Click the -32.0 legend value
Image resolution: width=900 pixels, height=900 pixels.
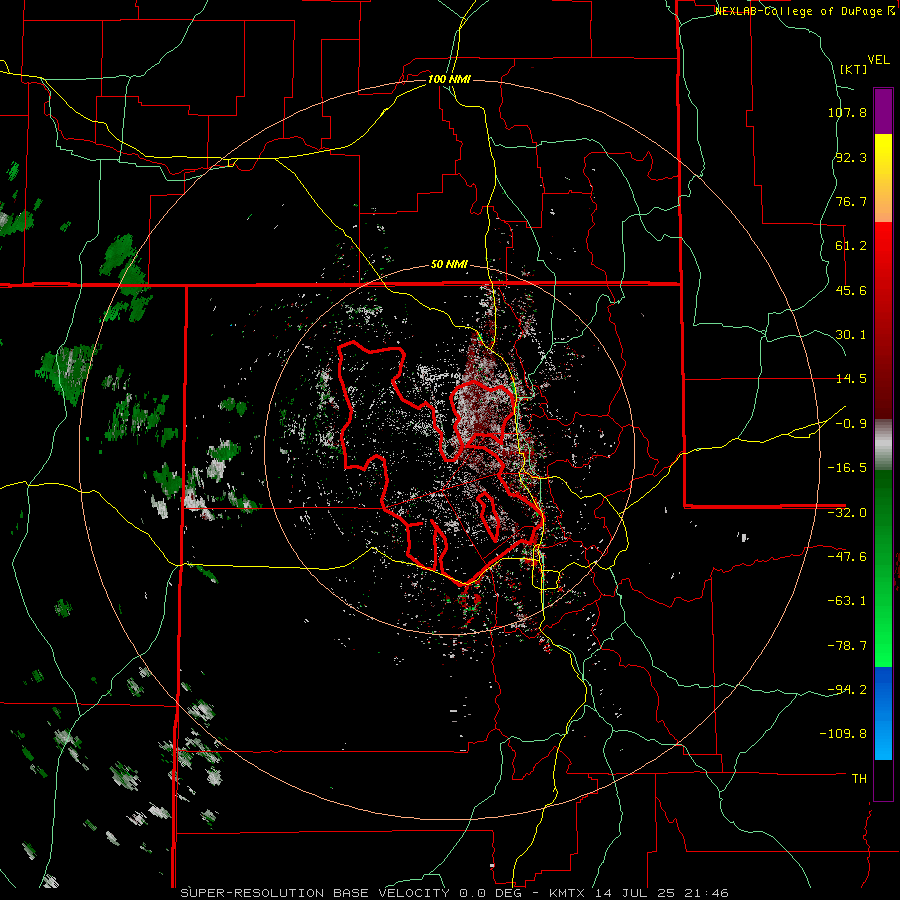point(847,513)
